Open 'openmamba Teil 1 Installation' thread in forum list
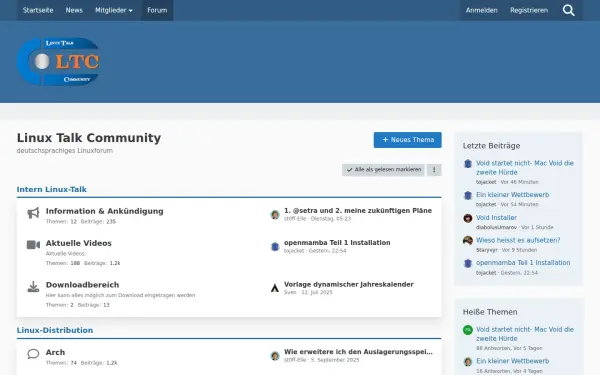Image resolution: width=600 pixels, height=375 pixels. pyautogui.click(x=337, y=243)
